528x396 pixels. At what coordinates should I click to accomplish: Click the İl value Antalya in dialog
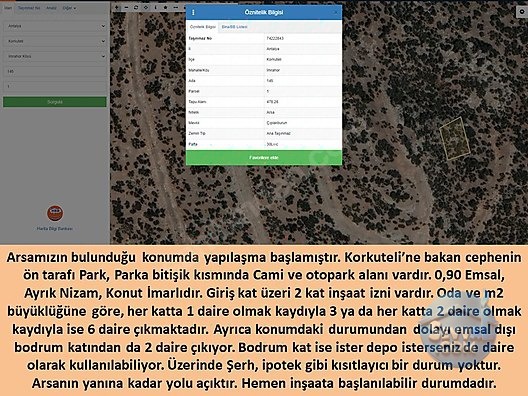tap(273, 49)
